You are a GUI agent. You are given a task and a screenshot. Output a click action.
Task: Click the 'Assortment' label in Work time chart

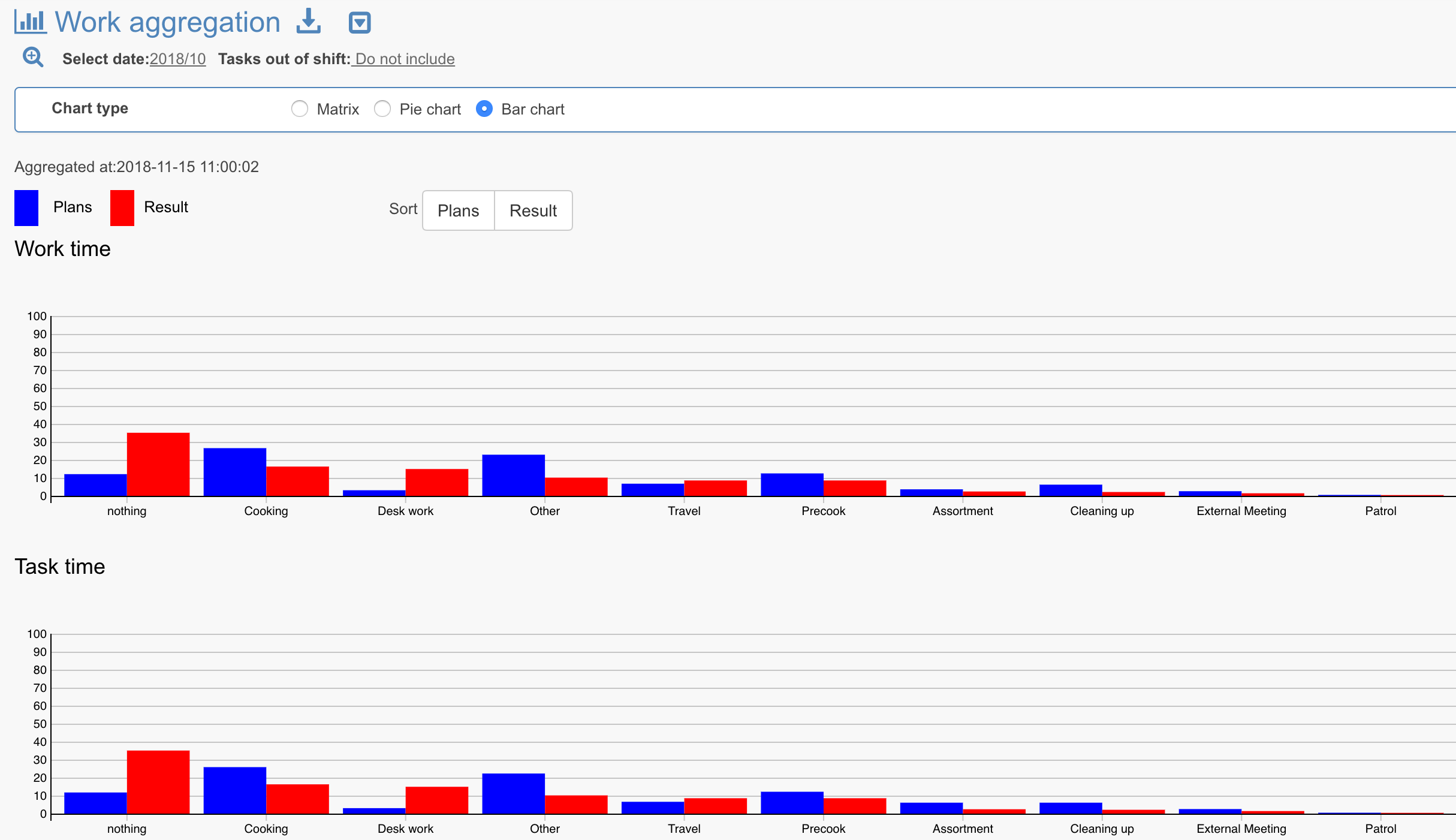coord(963,511)
